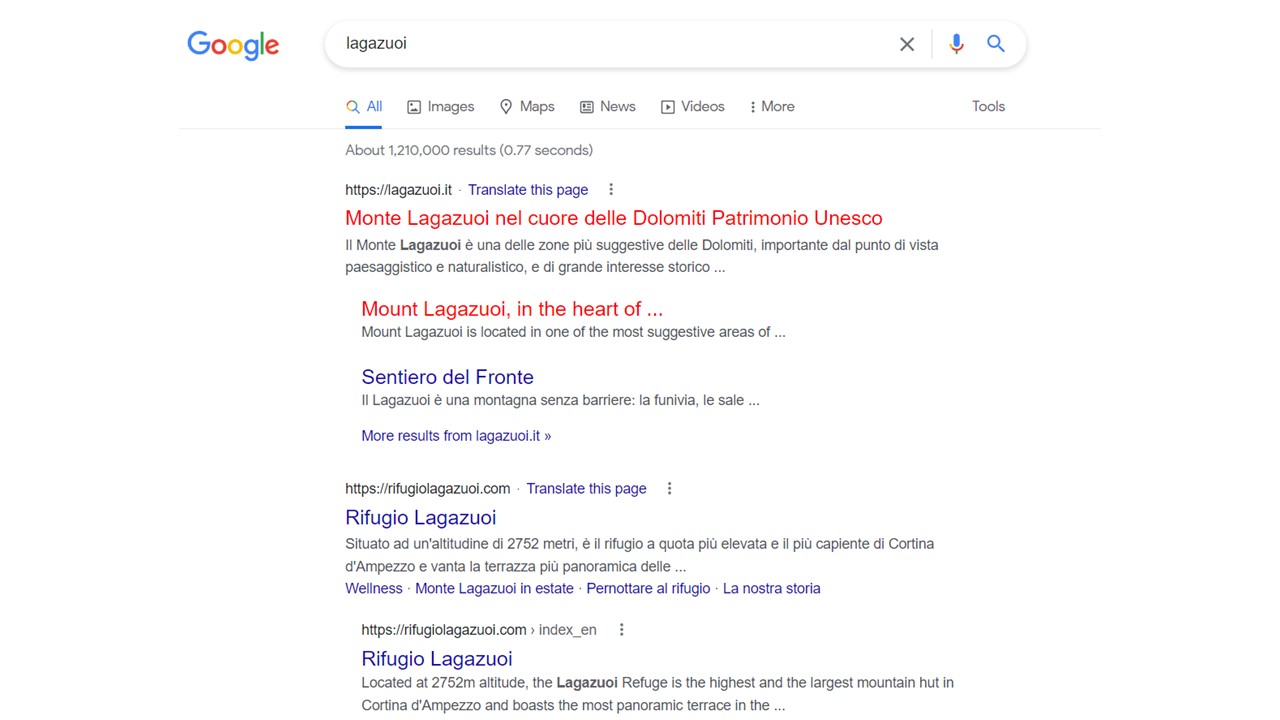Click the blue magnifying glass search button

point(996,44)
